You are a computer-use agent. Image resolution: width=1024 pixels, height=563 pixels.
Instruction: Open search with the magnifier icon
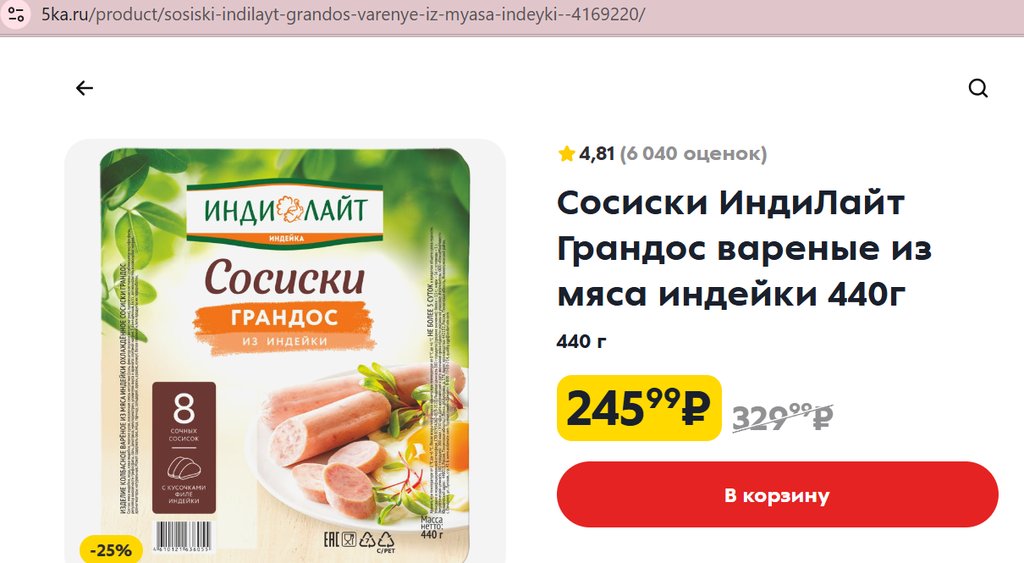click(978, 88)
